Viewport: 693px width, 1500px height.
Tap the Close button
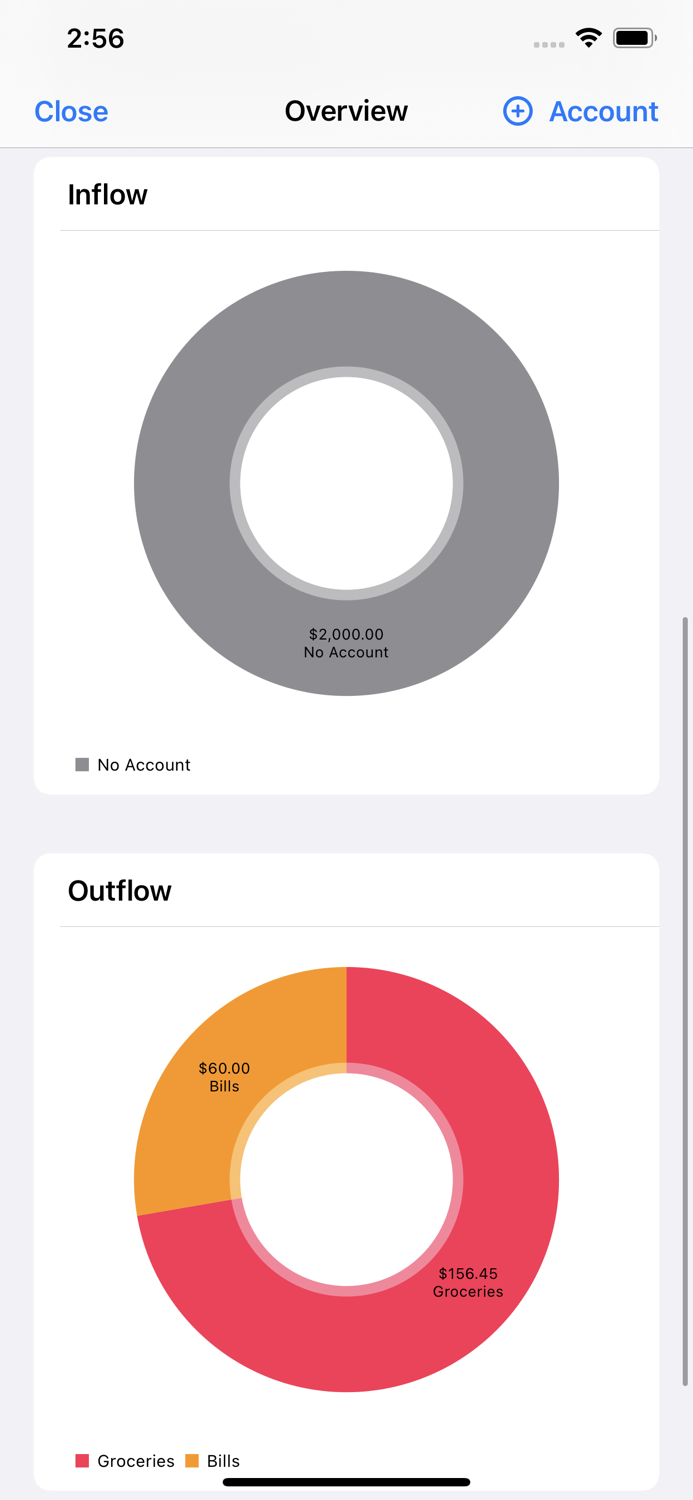[70, 111]
